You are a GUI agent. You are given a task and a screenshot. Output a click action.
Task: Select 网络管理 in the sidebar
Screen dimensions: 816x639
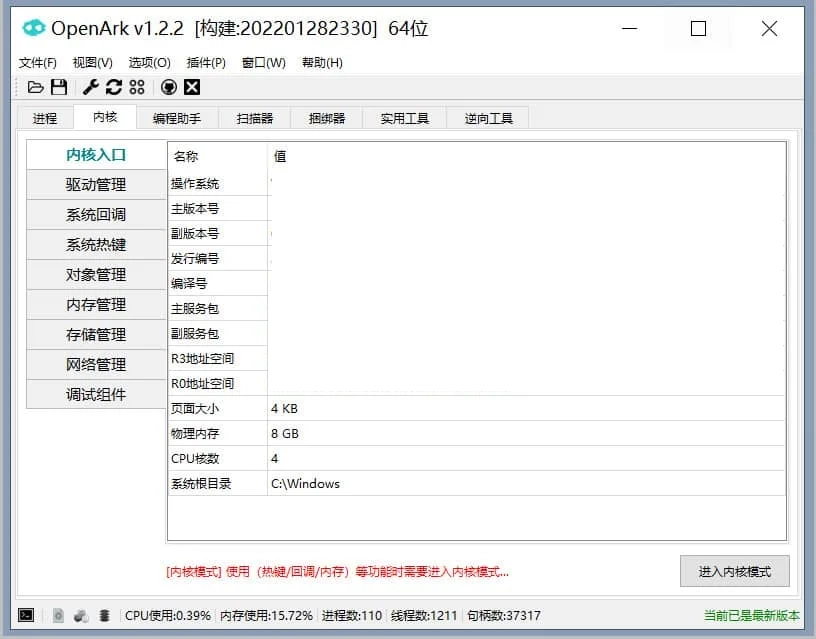(96, 364)
